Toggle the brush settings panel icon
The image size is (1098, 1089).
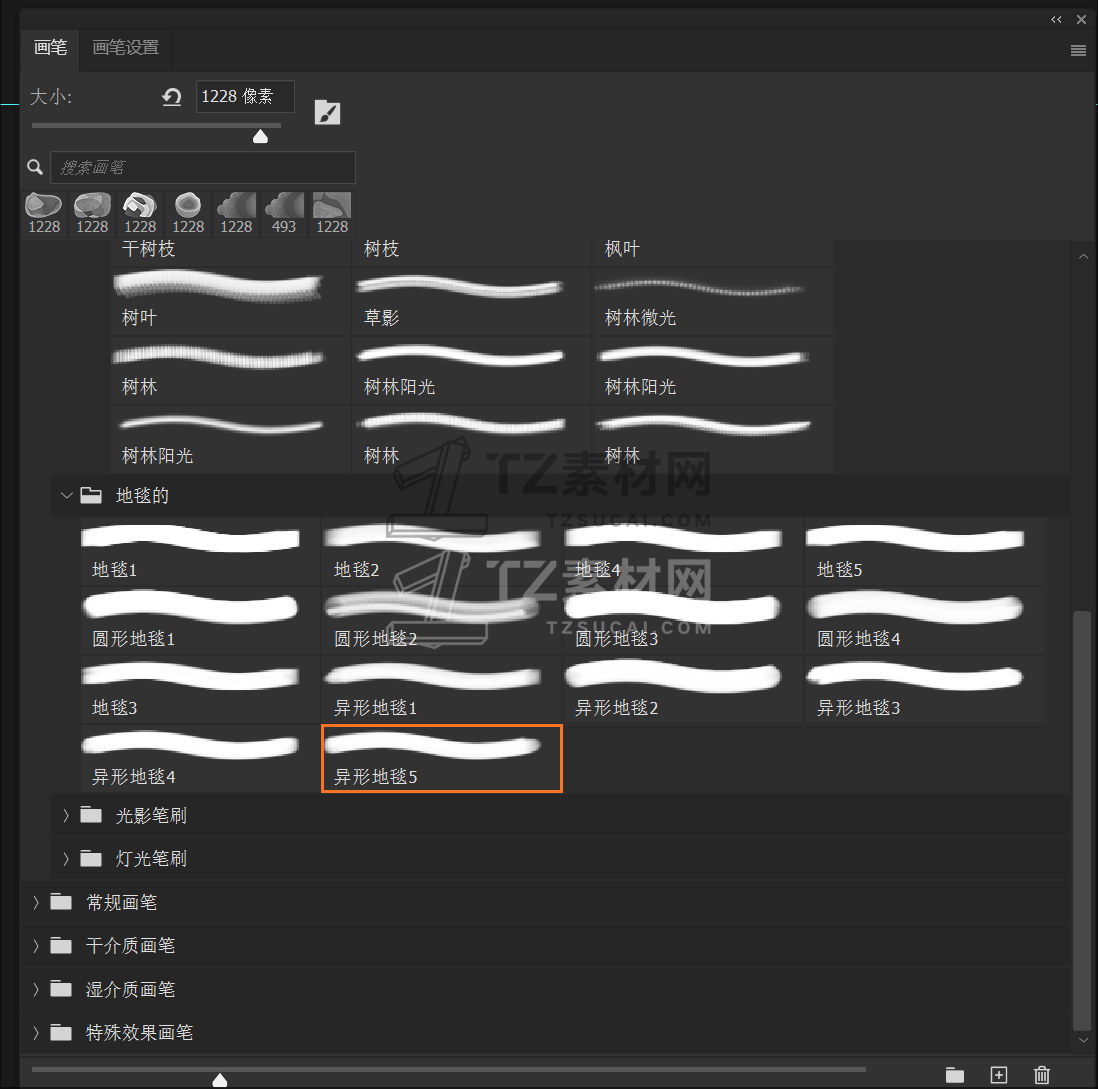coord(327,112)
